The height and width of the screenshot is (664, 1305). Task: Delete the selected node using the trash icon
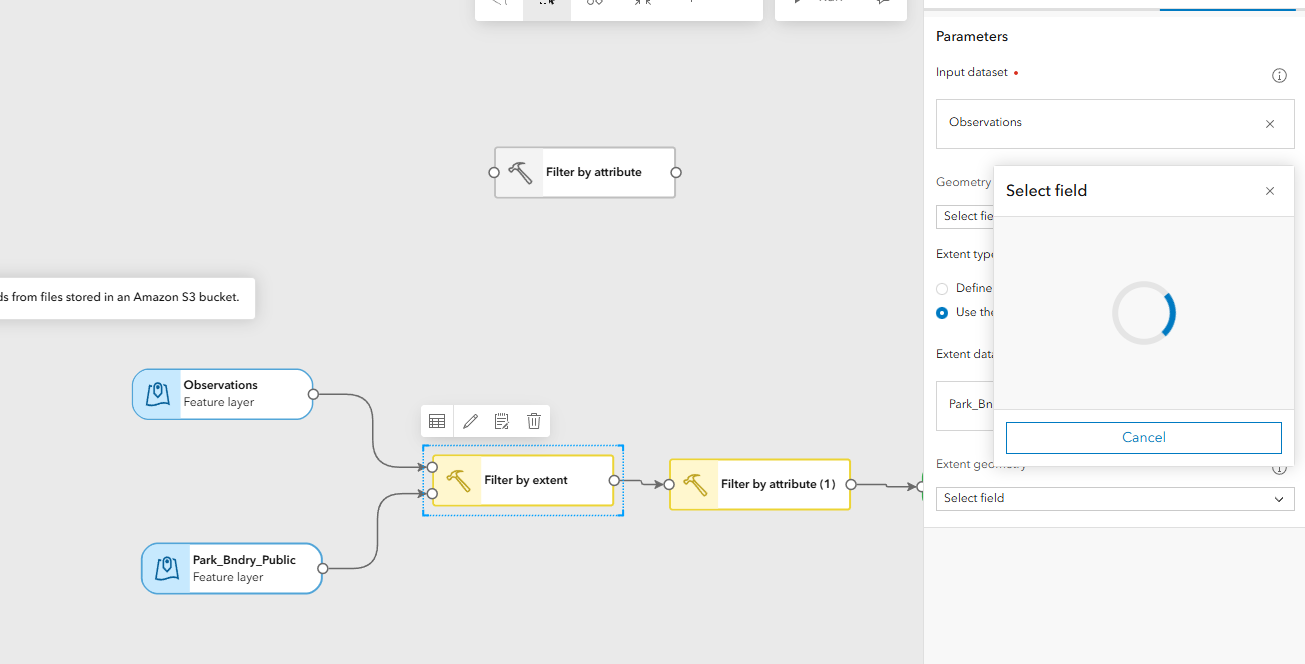pos(534,421)
